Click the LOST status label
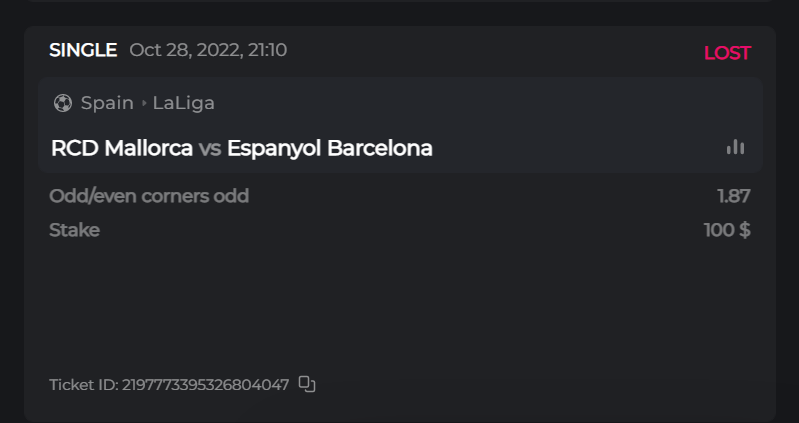This screenshot has width=799, height=423. tap(727, 53)
